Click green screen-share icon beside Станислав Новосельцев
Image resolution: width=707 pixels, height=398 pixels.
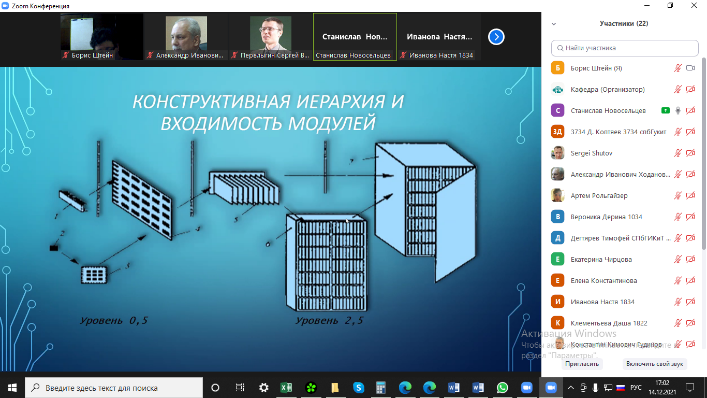[x=665, y=110]
